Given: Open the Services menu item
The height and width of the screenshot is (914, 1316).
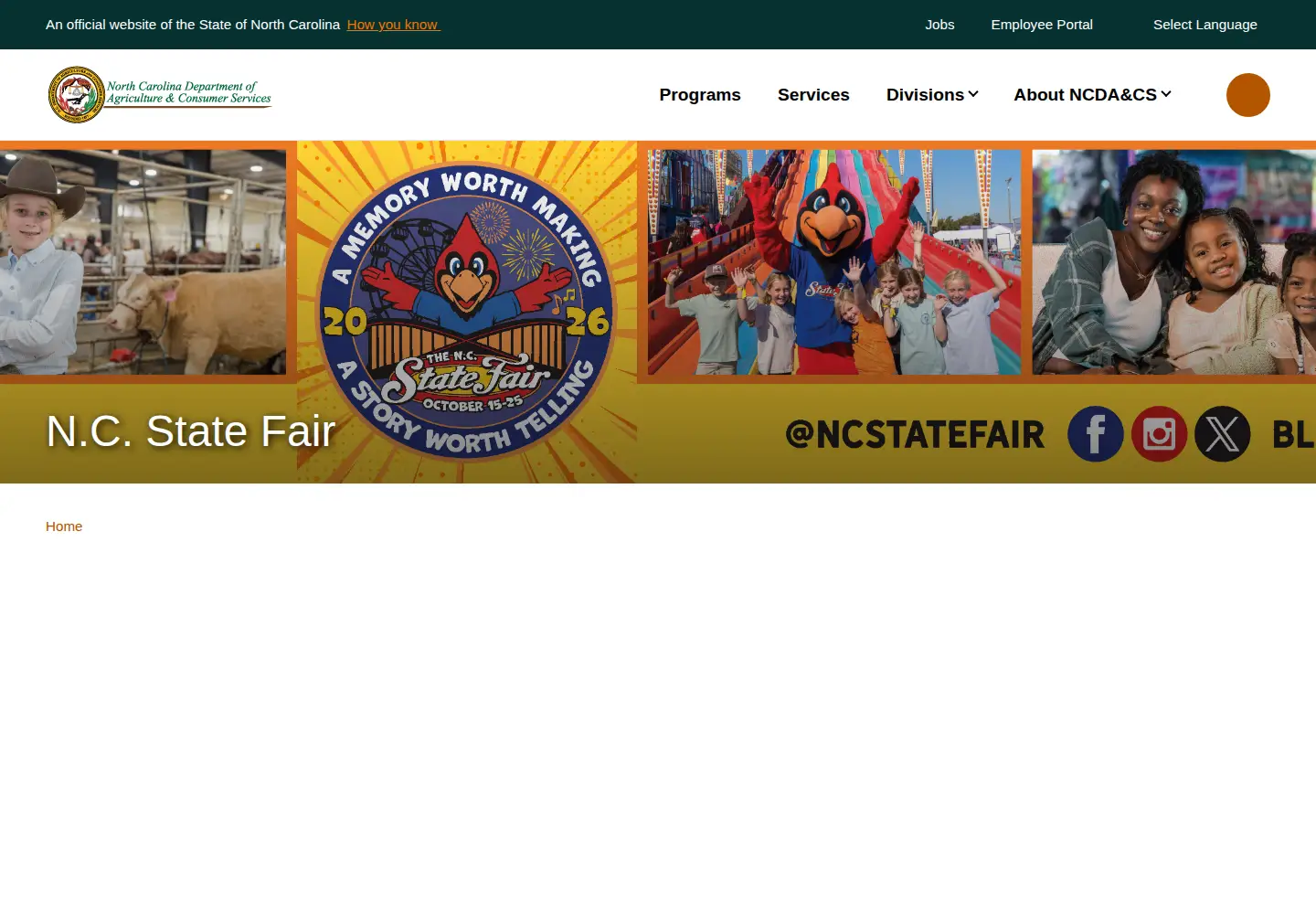Looking at the screenshot, I should 813,95.
